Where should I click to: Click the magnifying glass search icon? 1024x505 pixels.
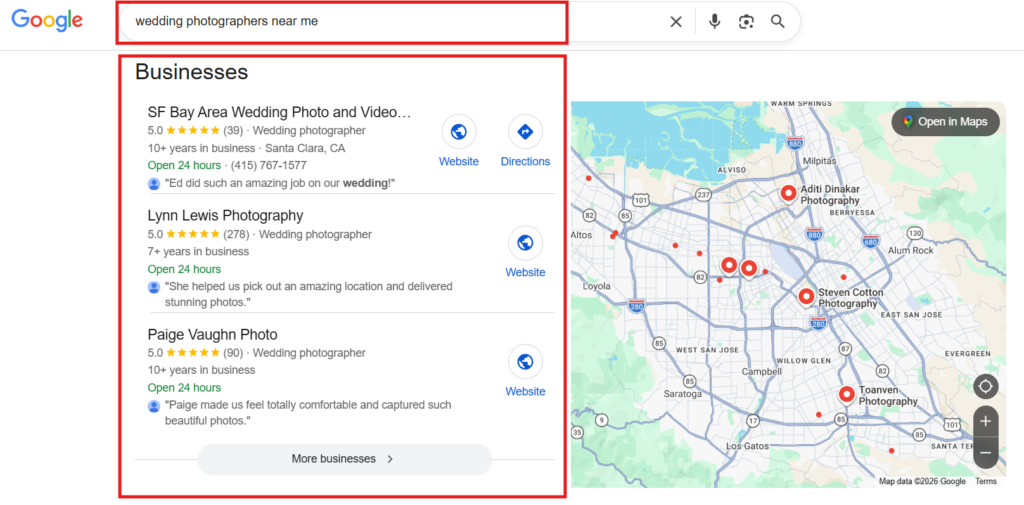pyautogui.click(x=778, y=22)
